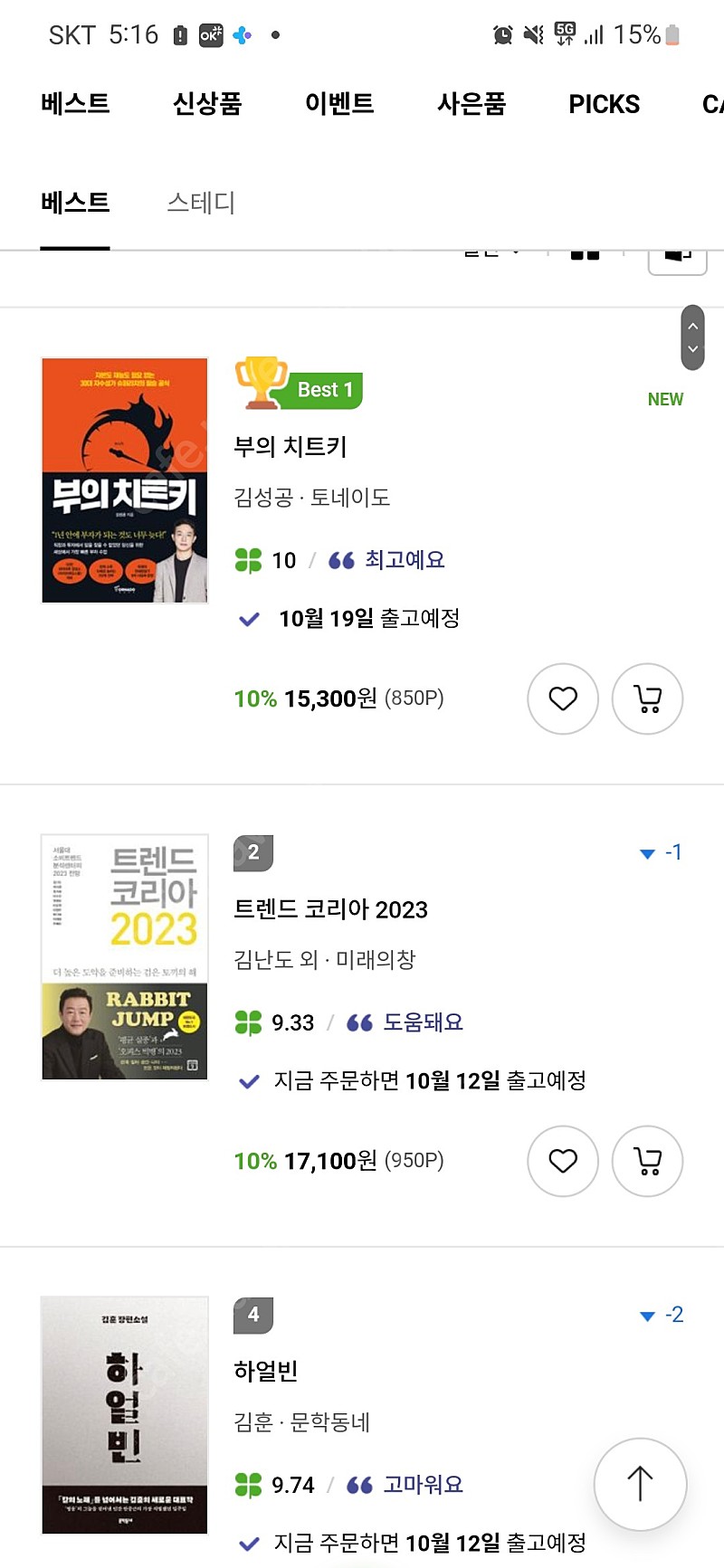The height and width of the screenshot is (1568, 724).
Task: Go to the 이벤트 menu
Action: click(x=339, y=104)
